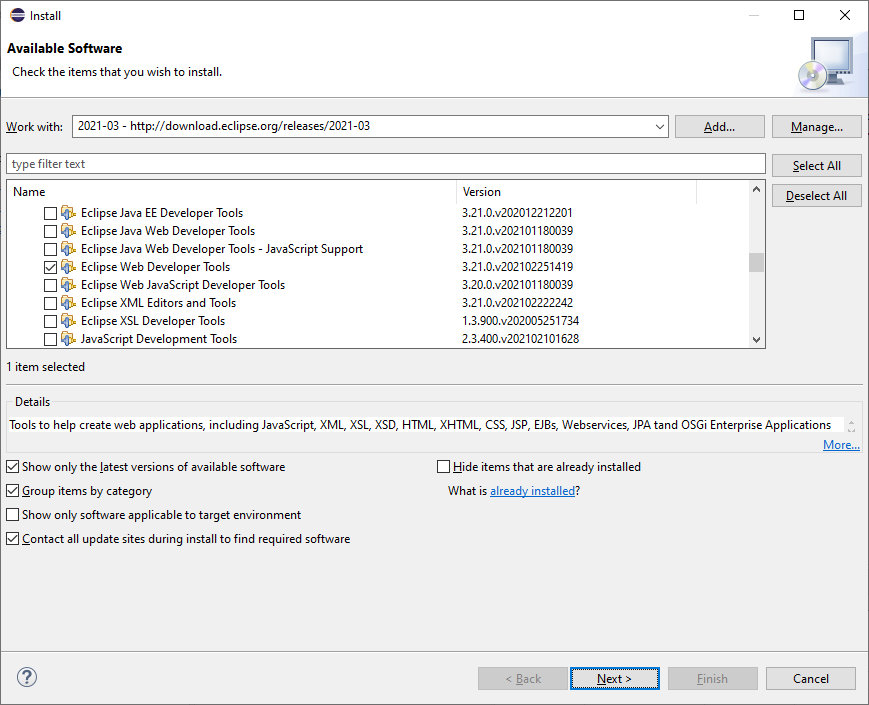869x705 pixels.
Task: Open the Work with dropdown arrow
Action: [x=659, y=127]
